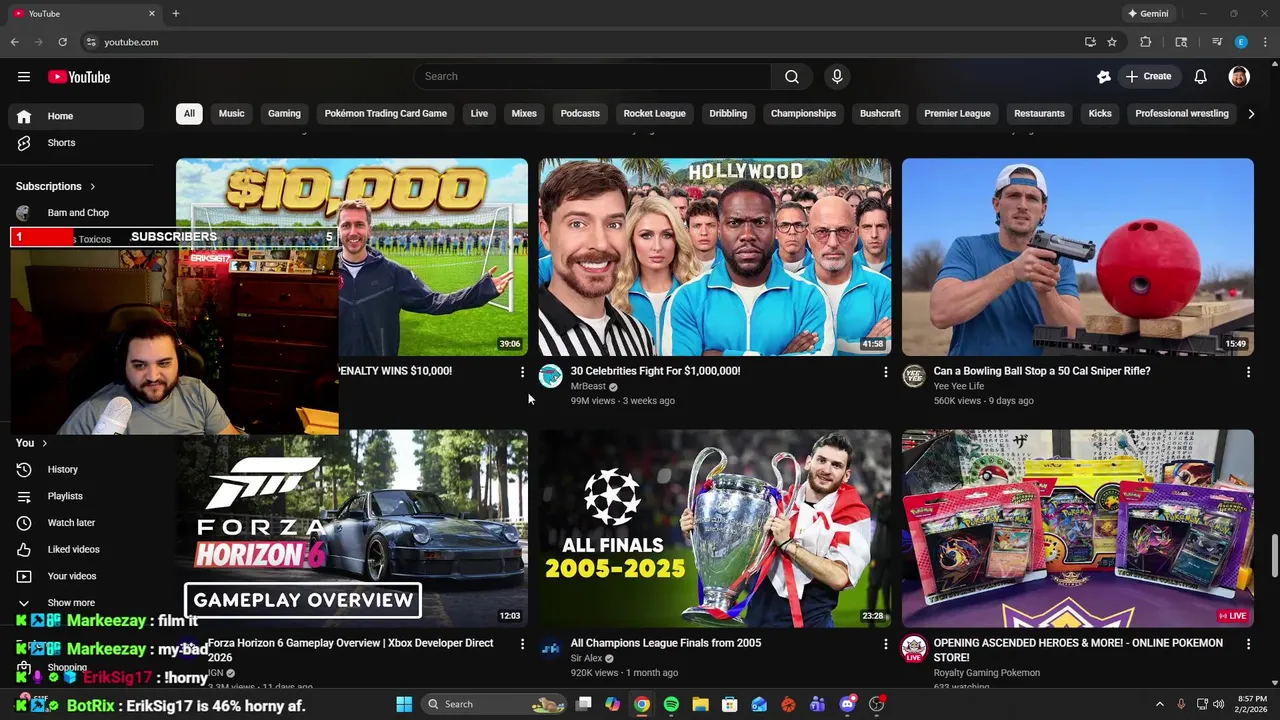Open YouTube notifications bell
This screenshot has height=720, width=1280.
pyautogui.click(x=1200, y=77)
